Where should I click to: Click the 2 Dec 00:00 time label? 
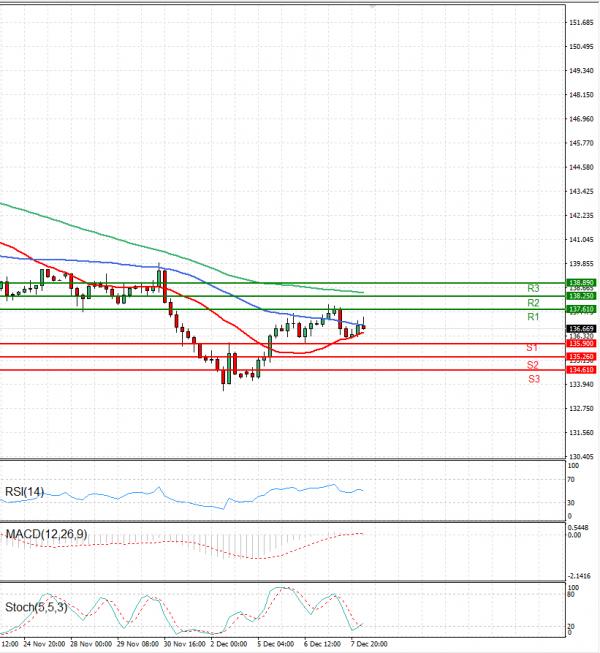229,644
